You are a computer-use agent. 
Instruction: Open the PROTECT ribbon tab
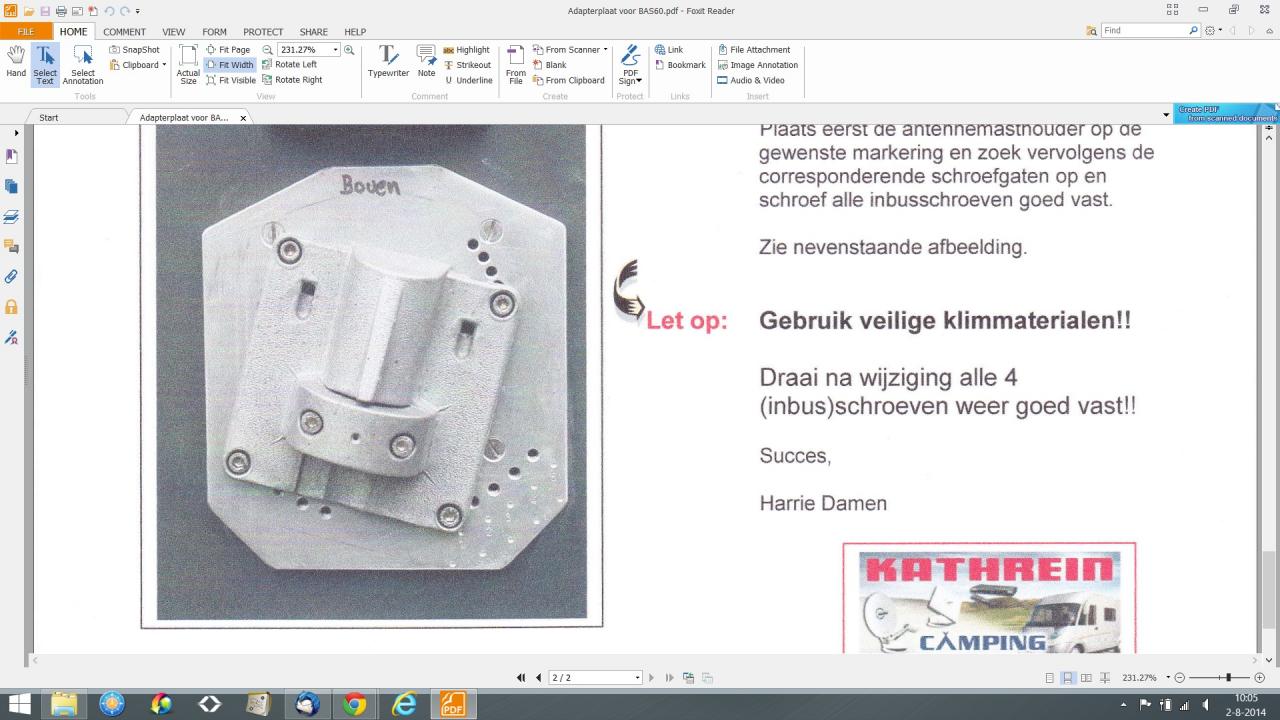263,31
